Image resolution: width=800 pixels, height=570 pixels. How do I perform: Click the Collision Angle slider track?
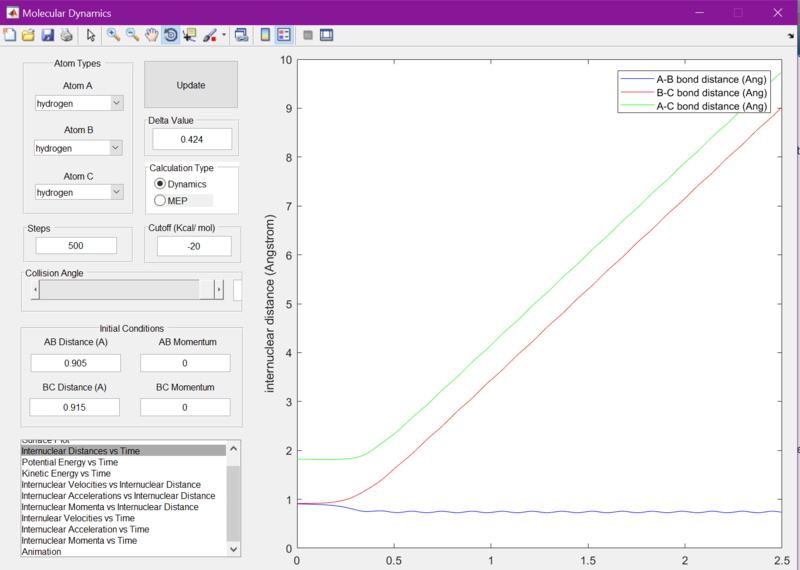click(x=127, y=289)
